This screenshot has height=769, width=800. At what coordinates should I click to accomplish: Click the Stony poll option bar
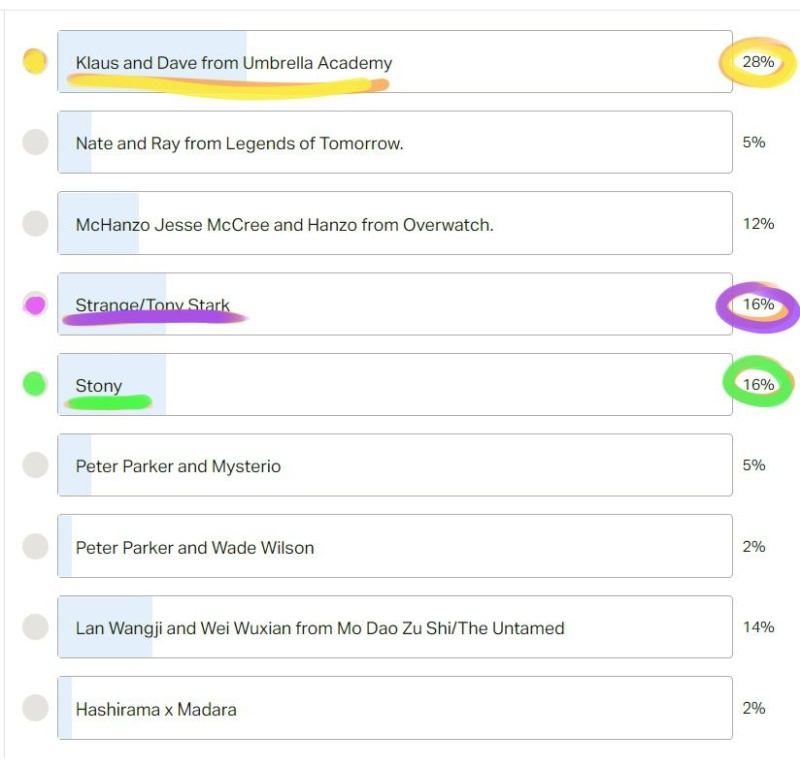pyautogui.click(x=395, y=384)
